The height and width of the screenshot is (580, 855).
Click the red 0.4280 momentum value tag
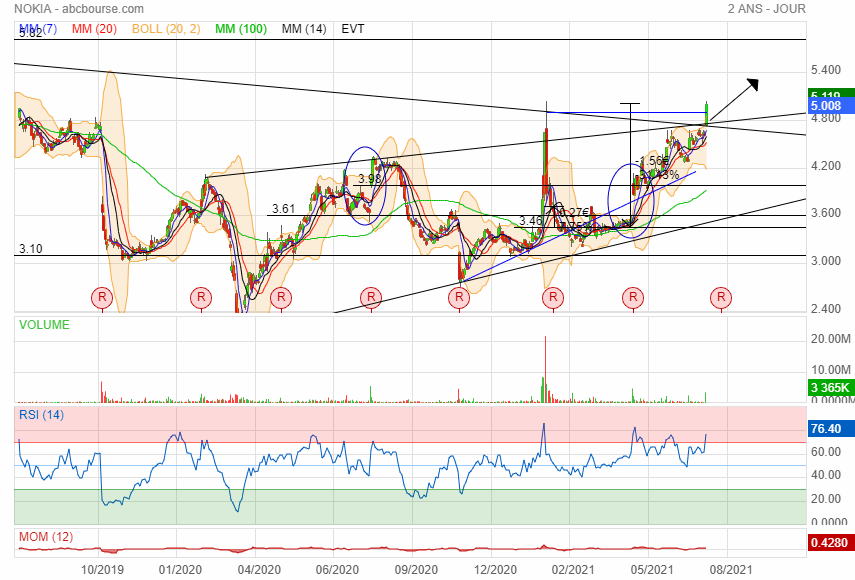[x=830, y=542]
